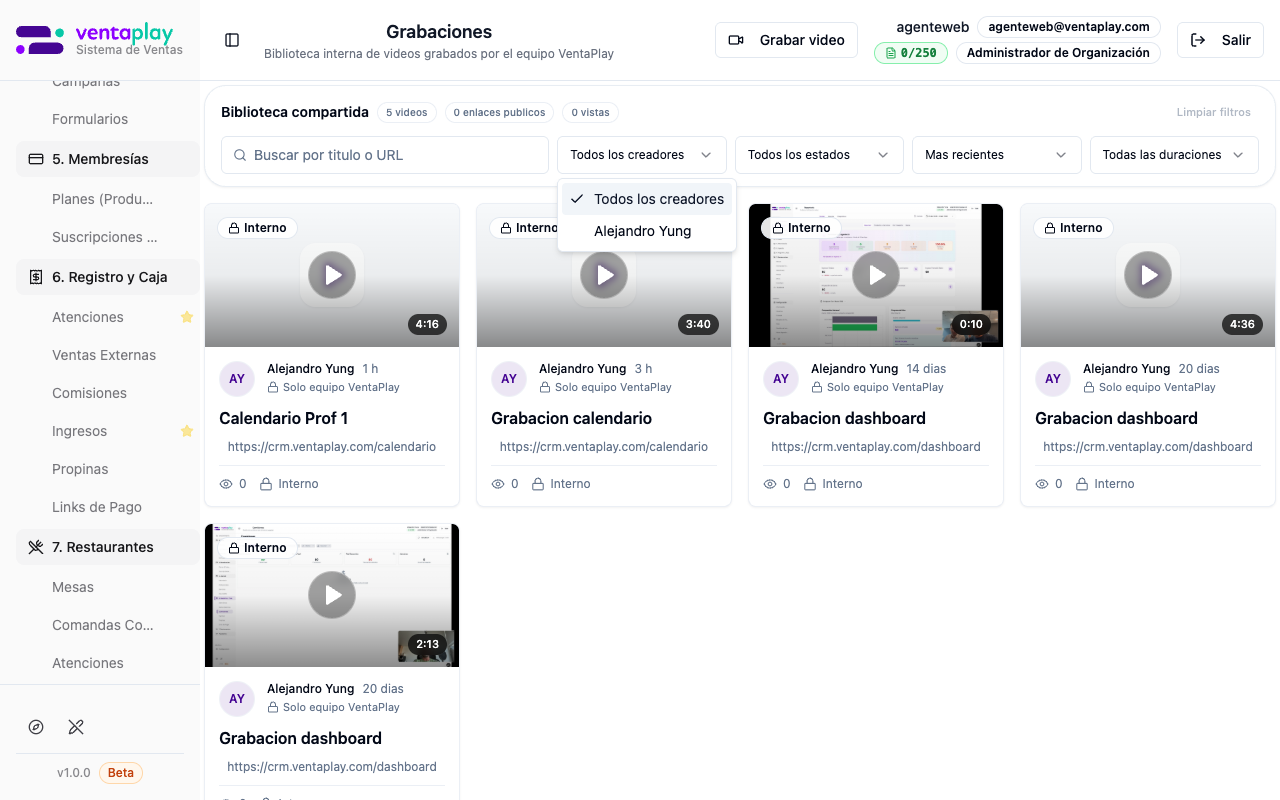Click the AY avatar on Calendario Prof 1
Screen dimensions: 1280x800
pos(237,379)
